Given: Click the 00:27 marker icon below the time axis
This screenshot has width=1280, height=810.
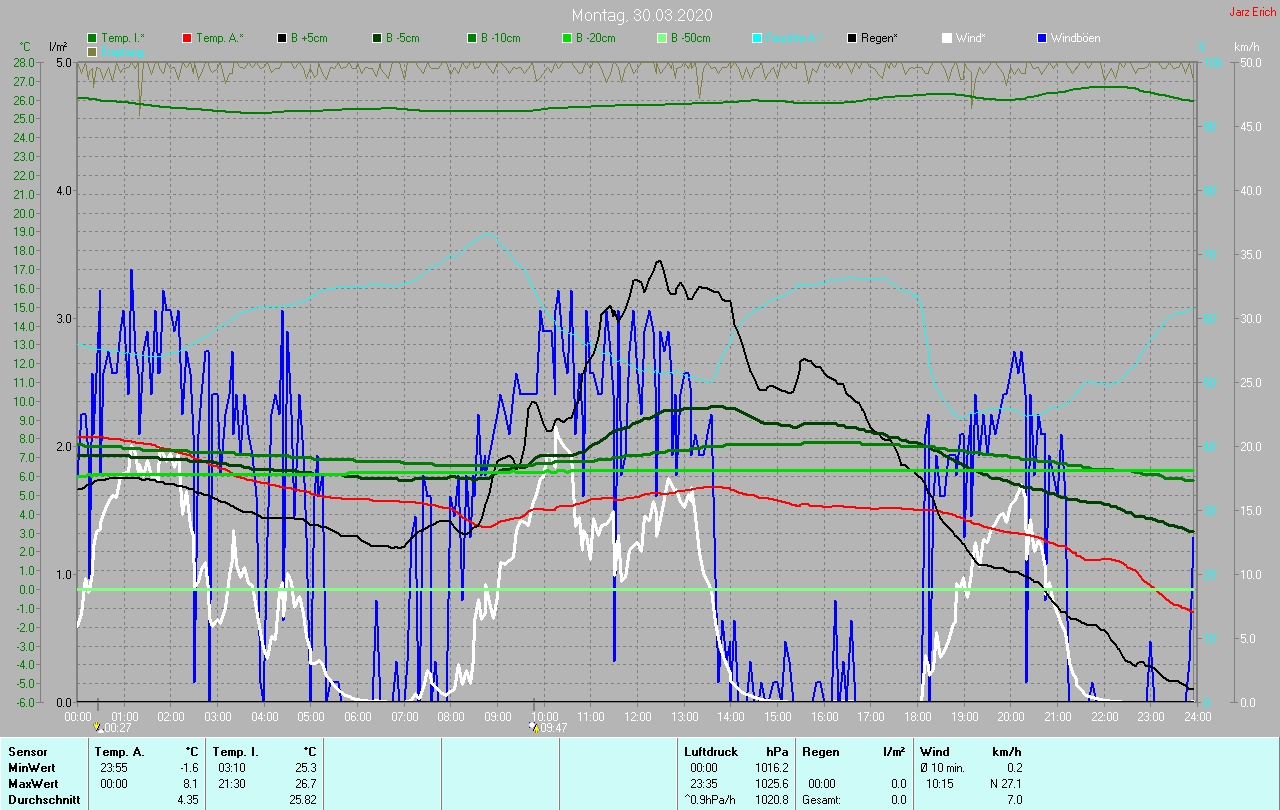Looking at the screenshot, I should click(97, 727).
